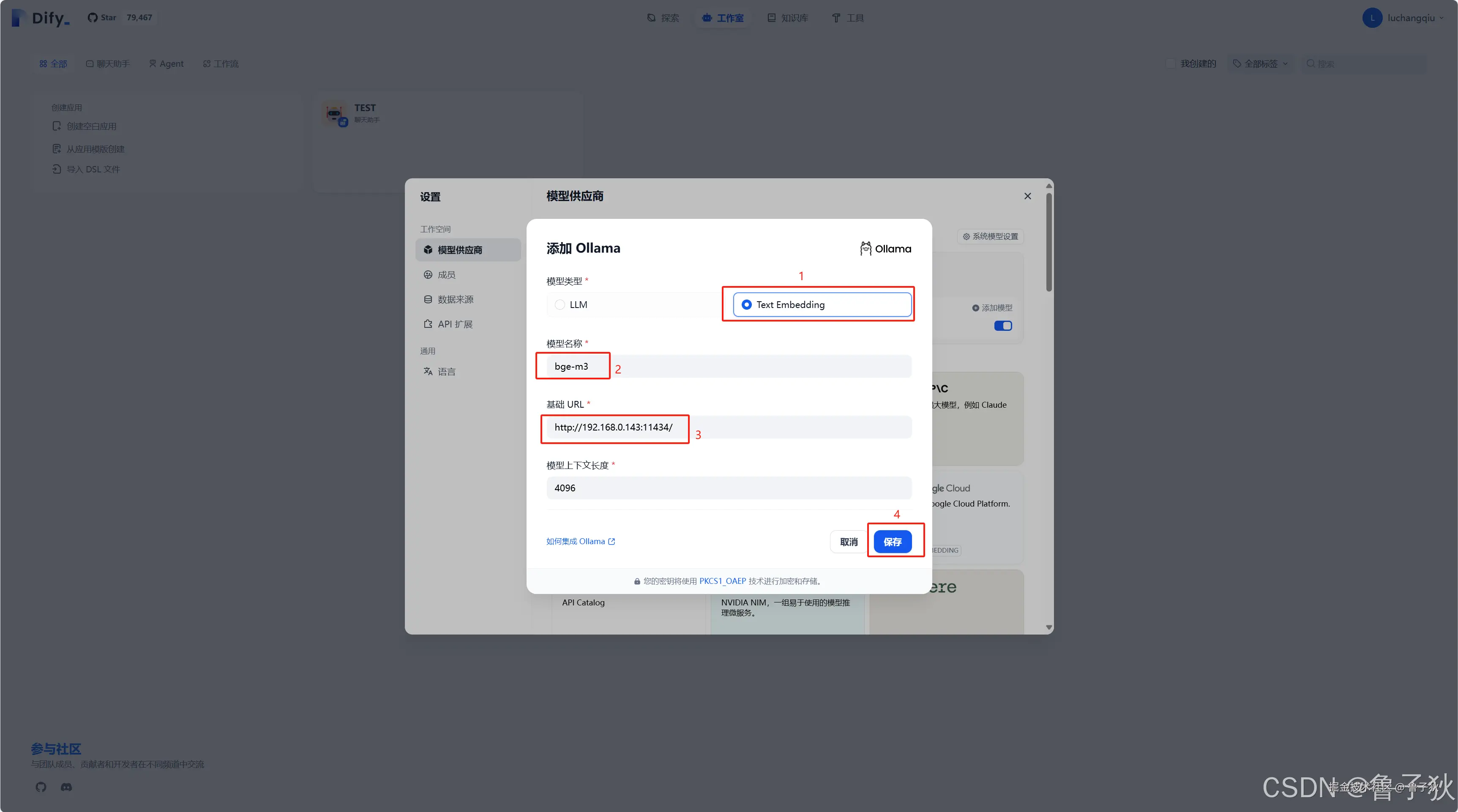Open the luchangqiu account dropdown arrow

pos(1441,18)
